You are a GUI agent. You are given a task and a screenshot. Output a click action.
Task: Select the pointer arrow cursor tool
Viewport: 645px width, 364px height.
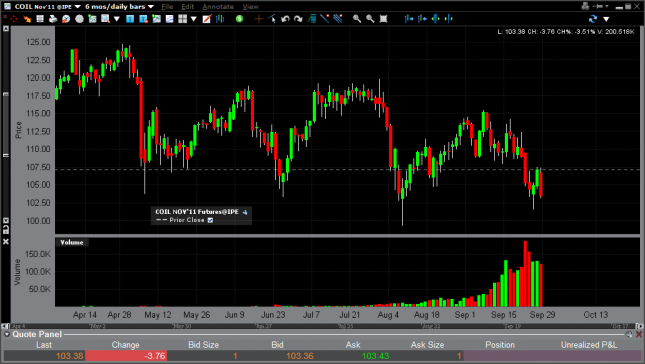272,19
